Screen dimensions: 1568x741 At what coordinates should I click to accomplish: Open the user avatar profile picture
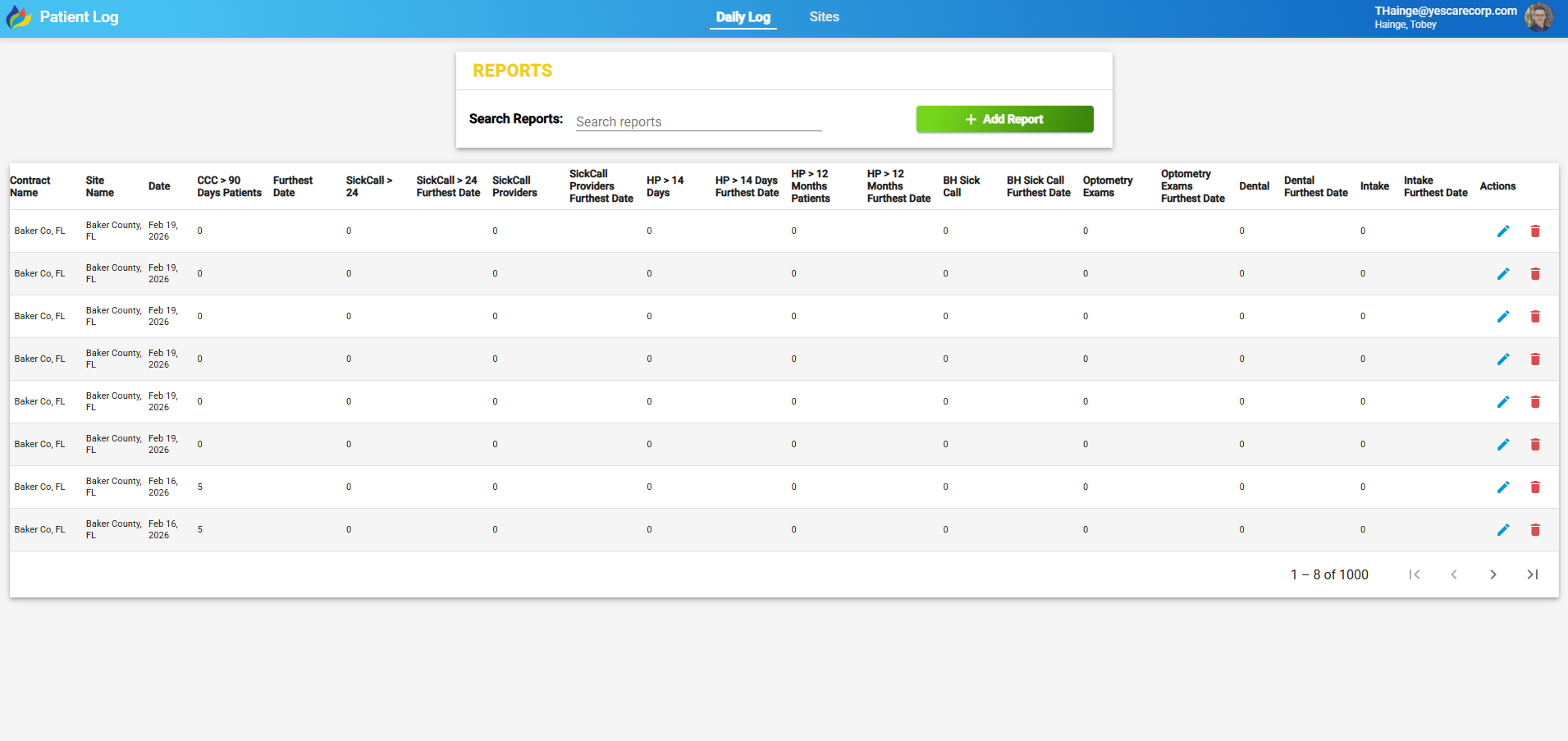(x=1539, y=17)
